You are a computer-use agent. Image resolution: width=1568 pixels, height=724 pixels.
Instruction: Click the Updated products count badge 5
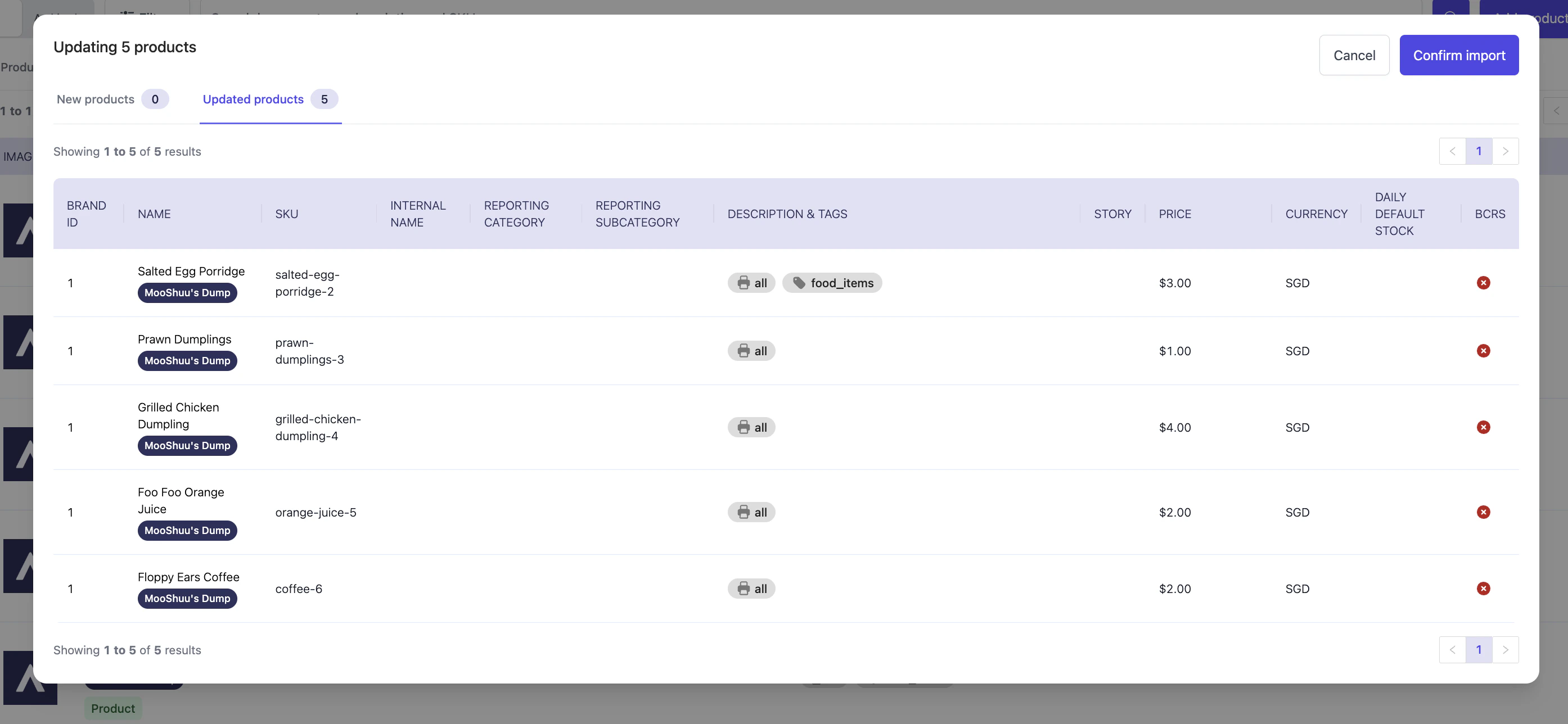tap(325, 99)
